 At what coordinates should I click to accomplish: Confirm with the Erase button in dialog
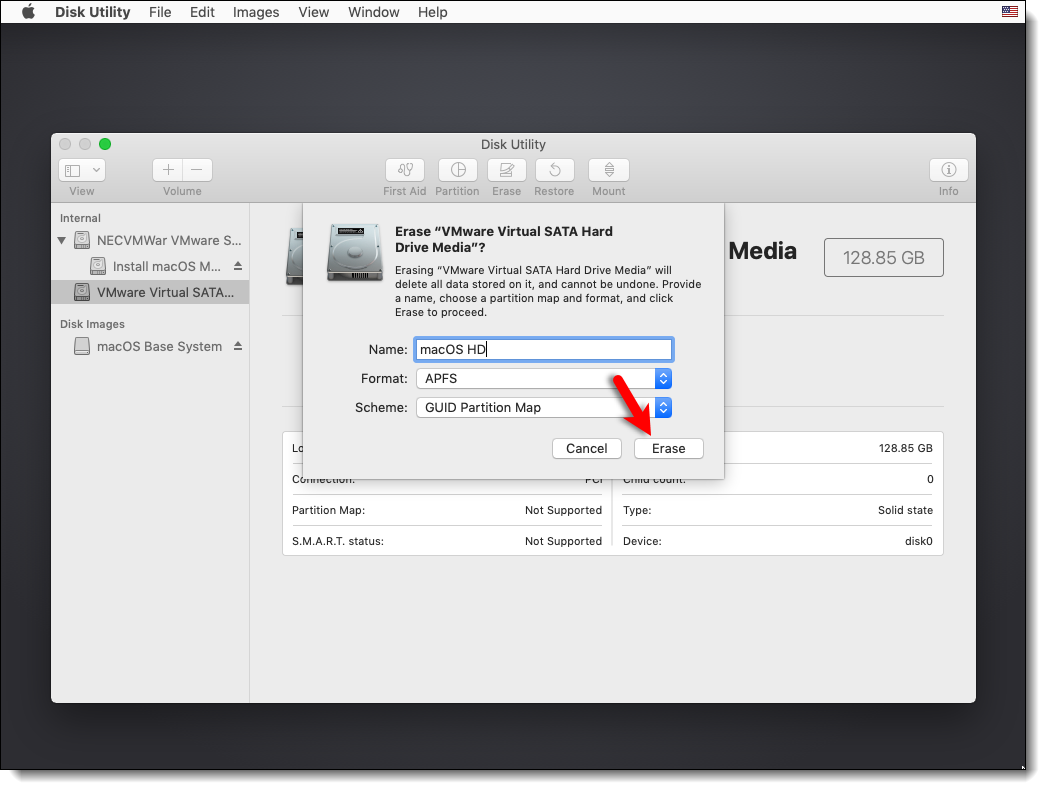(x=668, y=448)
